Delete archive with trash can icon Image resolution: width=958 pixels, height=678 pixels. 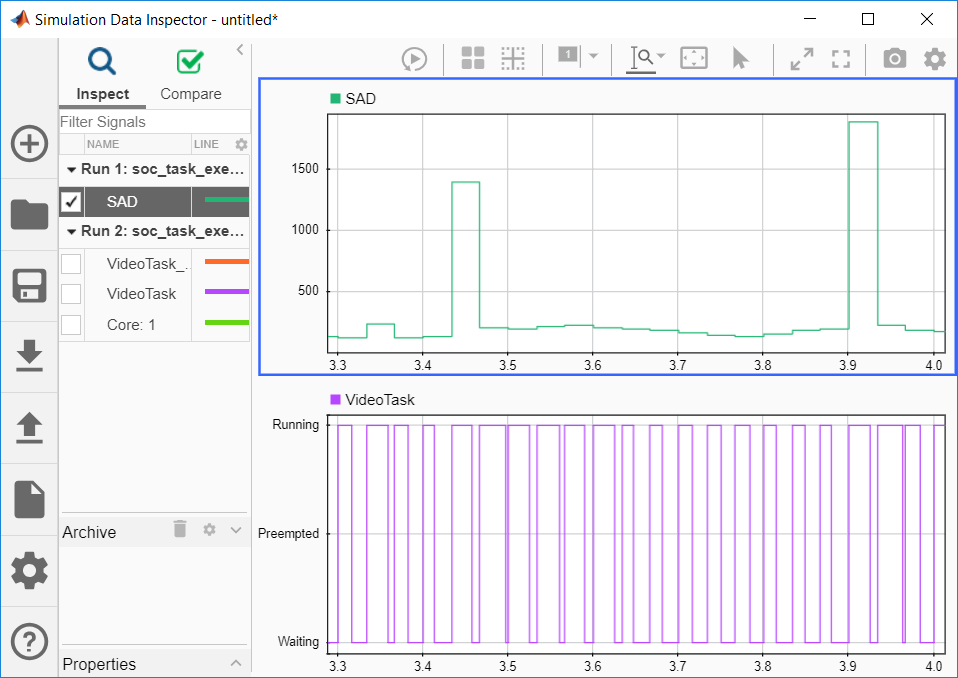(180, 529)
